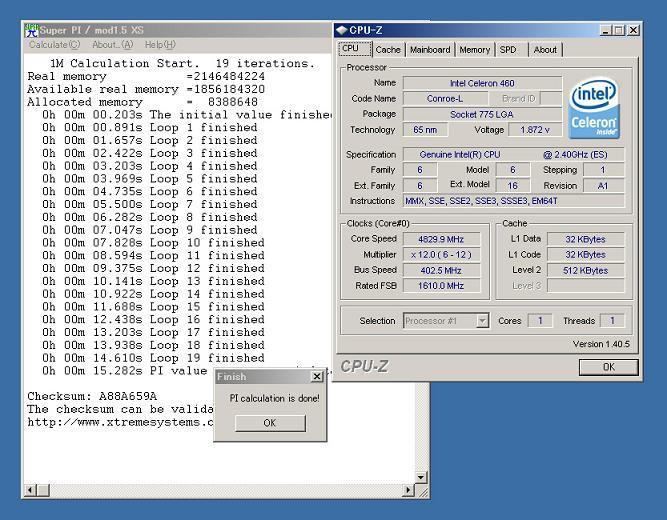Click the '15.282s PI value' line
Screen dimensions: 667x520
point(124,371)
